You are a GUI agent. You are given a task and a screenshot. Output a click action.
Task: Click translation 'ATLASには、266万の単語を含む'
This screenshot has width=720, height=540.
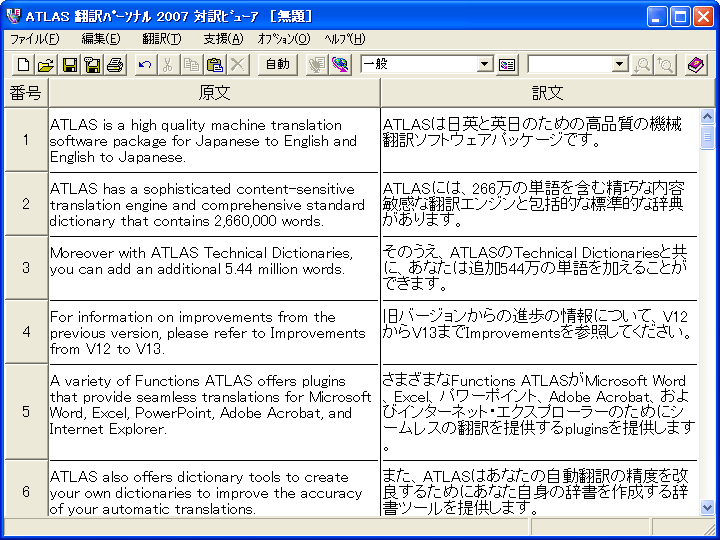(x=492, y=189)
